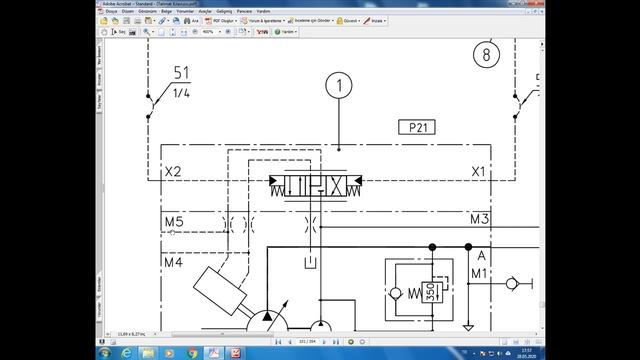This screenshot has height=360, width=640.
Task: Click the grayed next view button
Action: tap(362, 342)
